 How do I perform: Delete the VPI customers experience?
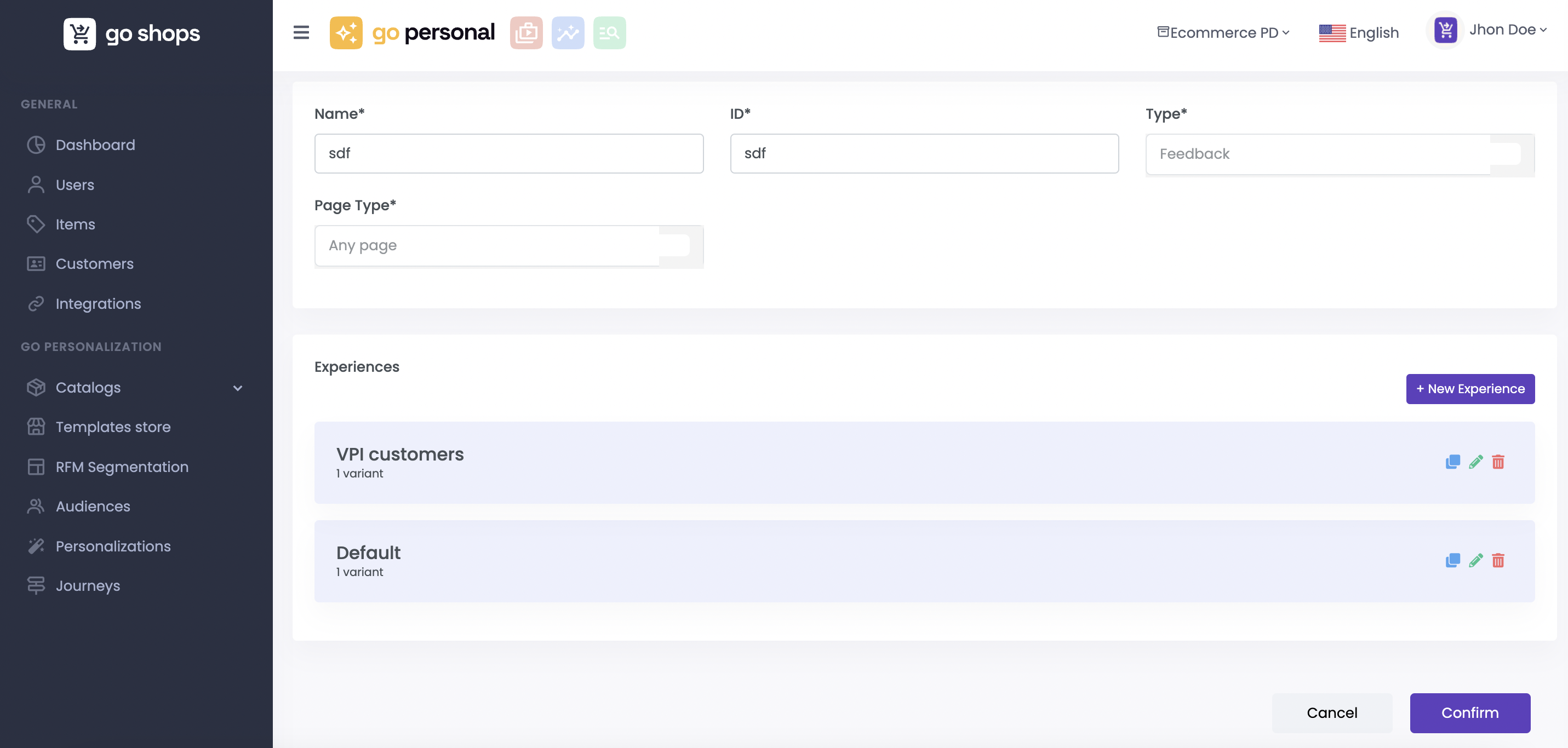point(1498,462)
